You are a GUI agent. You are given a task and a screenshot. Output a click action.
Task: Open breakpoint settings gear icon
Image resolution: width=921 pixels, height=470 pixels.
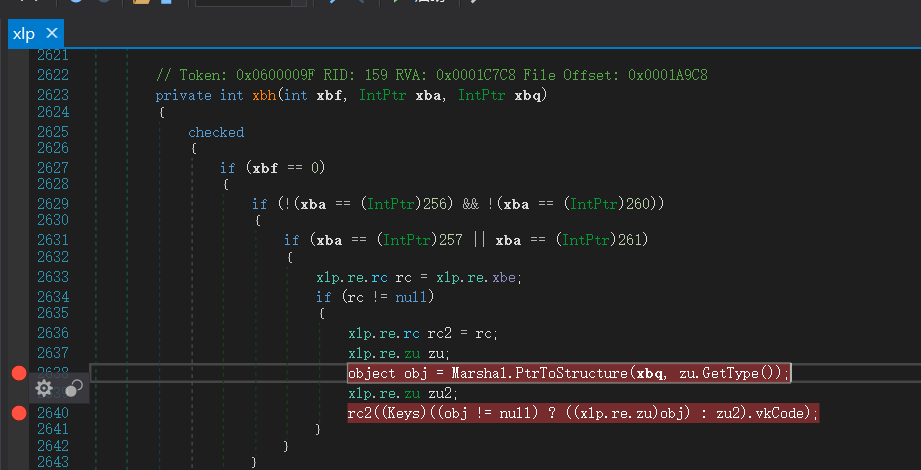44,388
